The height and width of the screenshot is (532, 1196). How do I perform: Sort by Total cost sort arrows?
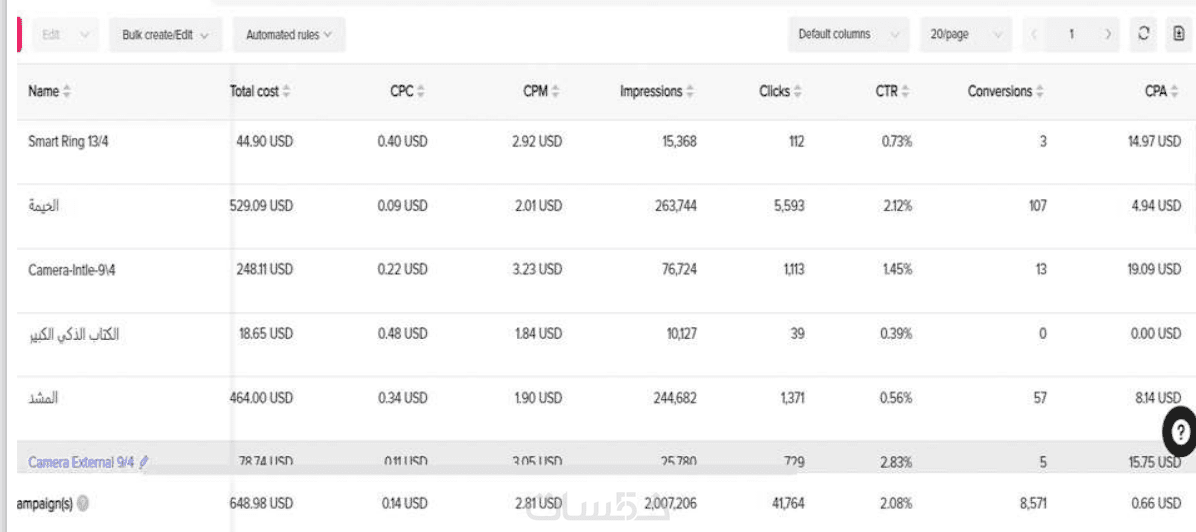[287, 92]
